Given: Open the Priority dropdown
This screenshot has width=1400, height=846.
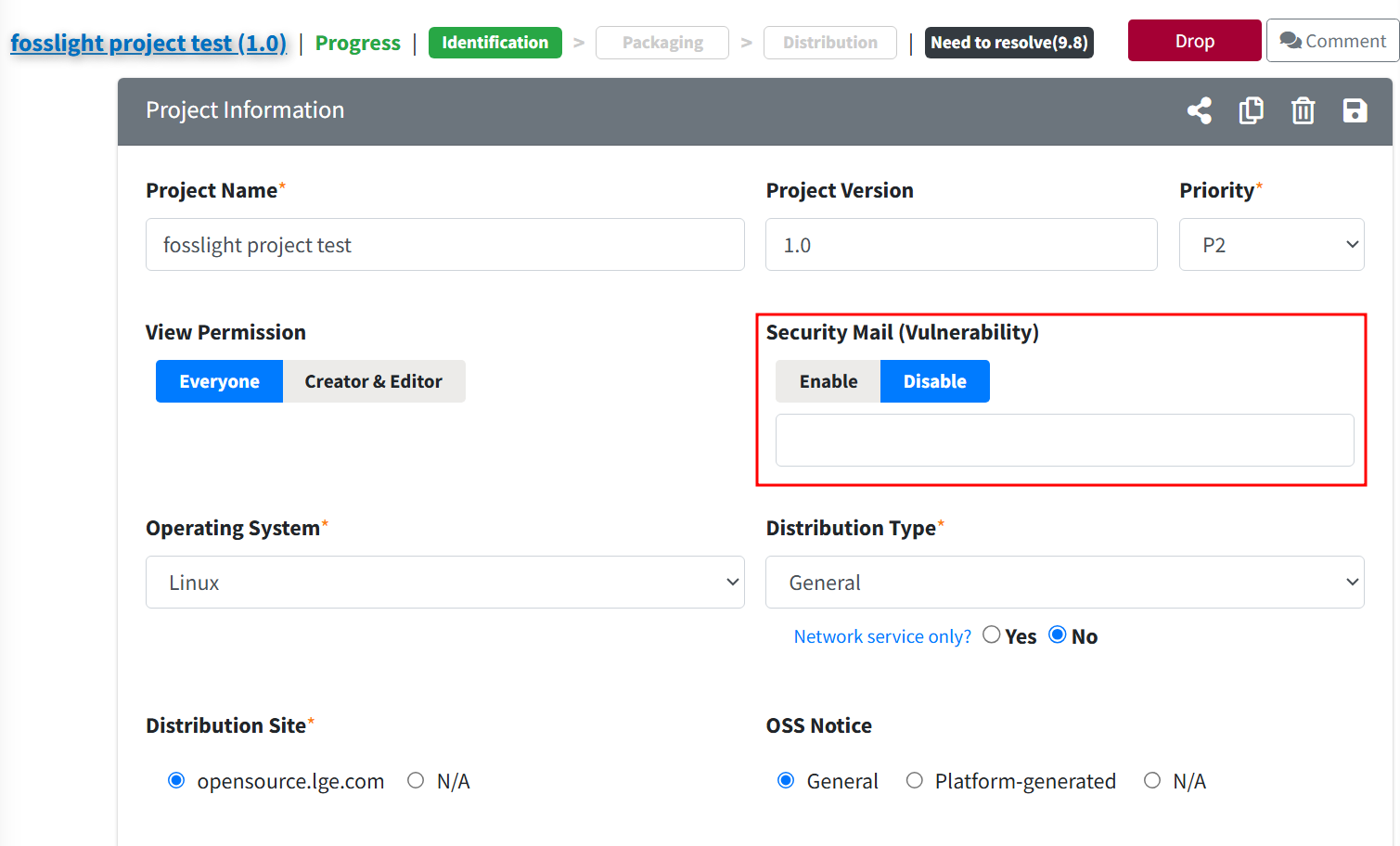Looking at the screenshot, I should [x=1270, y=245].
